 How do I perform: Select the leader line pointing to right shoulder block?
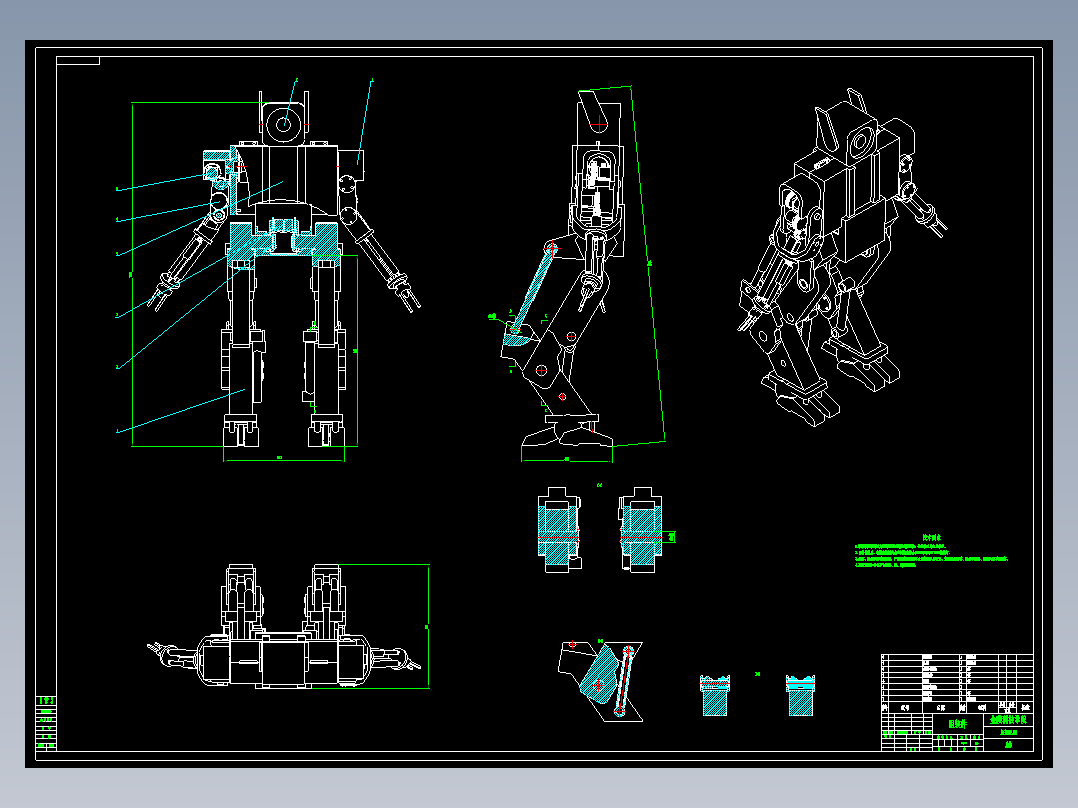(365, 122)
